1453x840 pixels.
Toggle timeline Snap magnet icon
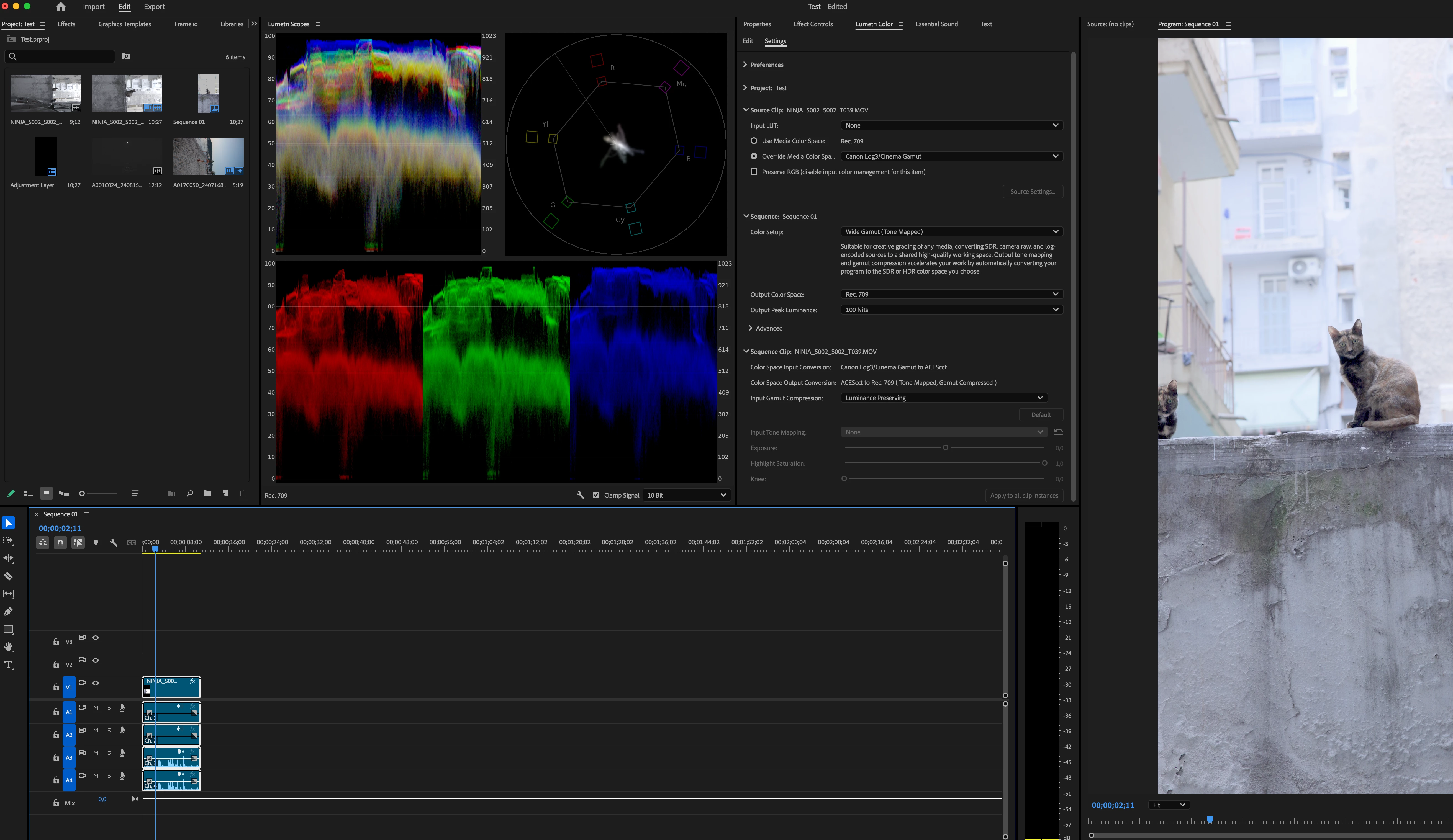60,543
